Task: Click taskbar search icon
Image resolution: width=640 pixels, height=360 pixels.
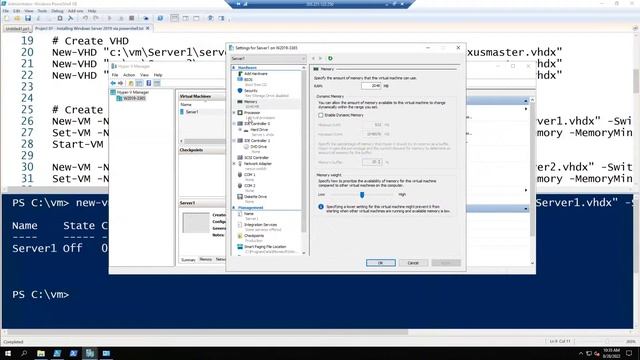Action: coord(24,353)
